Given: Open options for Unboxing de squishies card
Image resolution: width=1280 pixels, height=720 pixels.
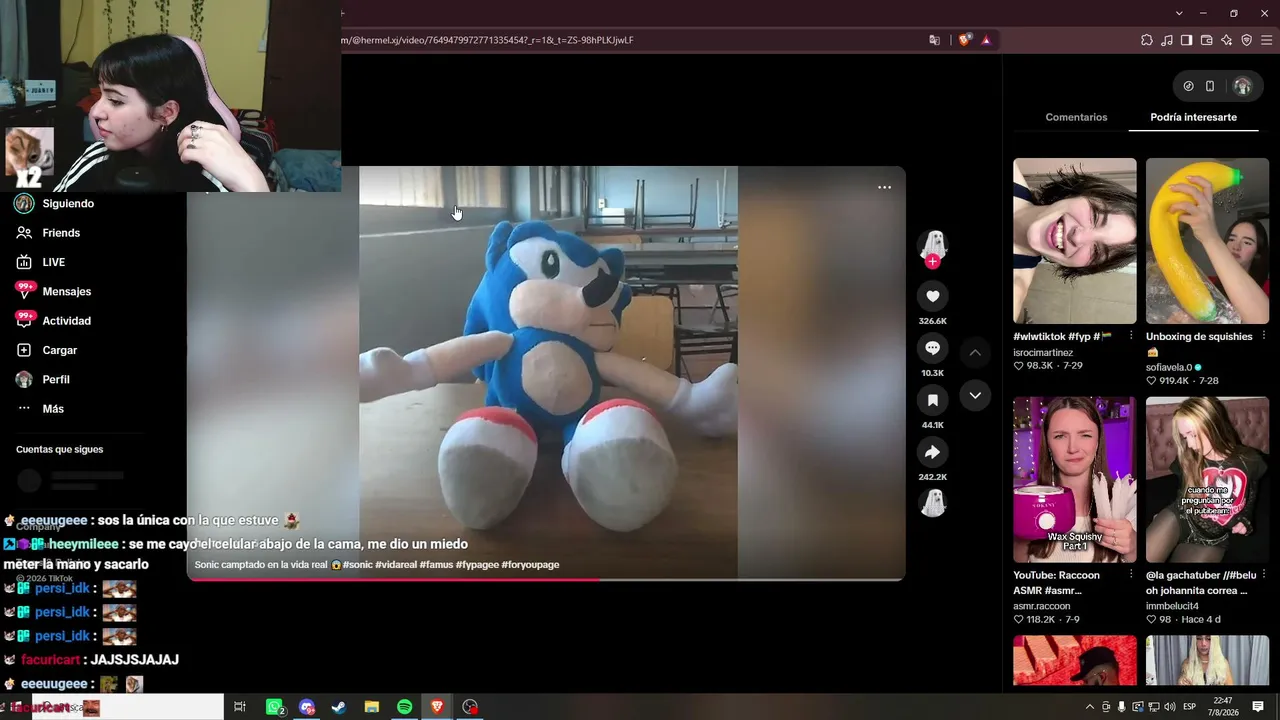Looking at the screenshot, I should coord(1264,336).
